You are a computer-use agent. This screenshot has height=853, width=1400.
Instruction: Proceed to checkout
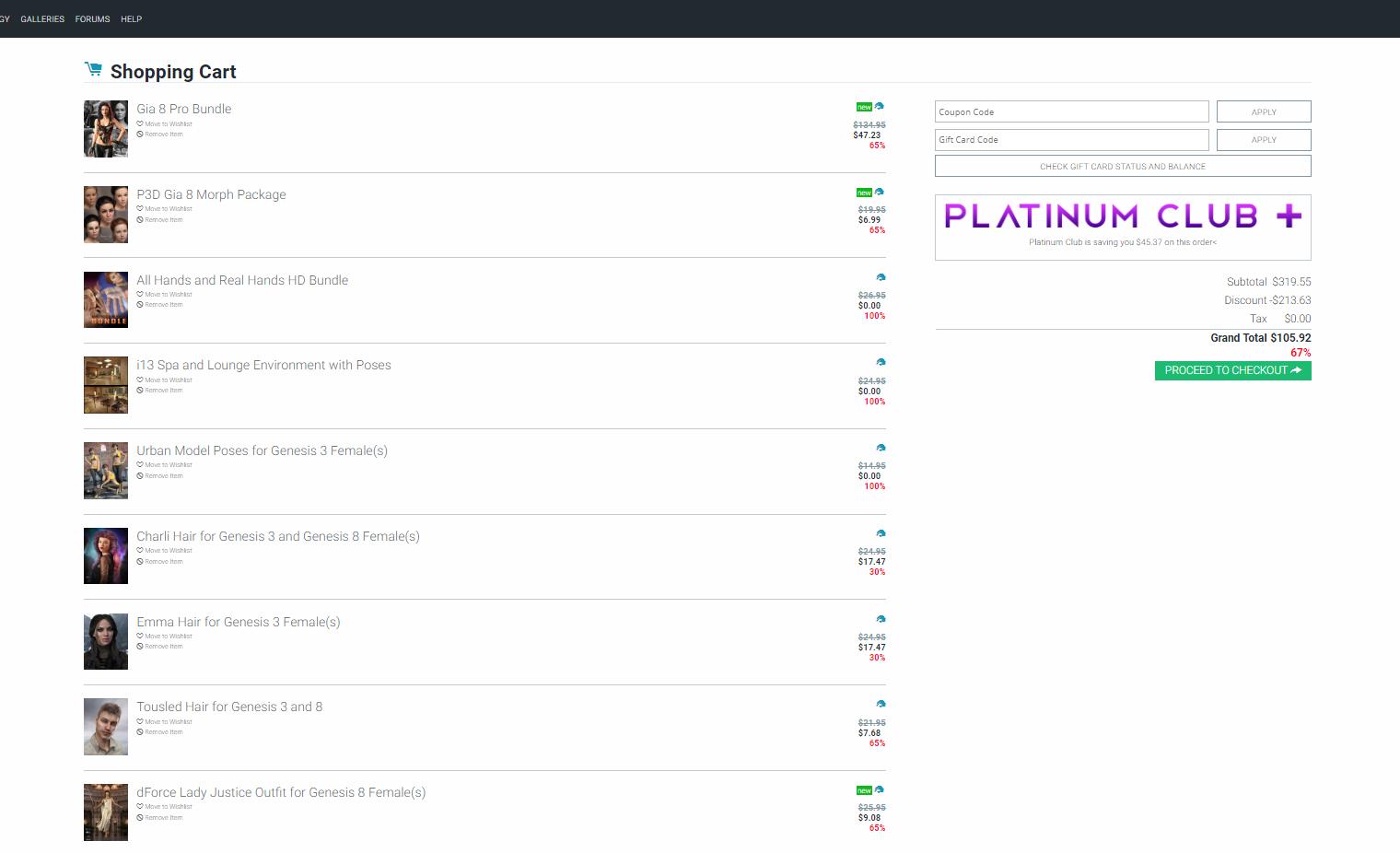pos(1232,370)
